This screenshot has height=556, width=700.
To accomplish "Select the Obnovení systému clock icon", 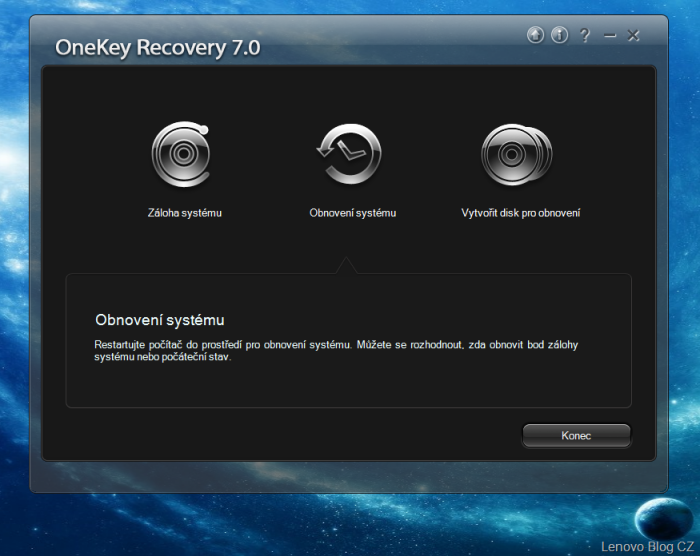I will (x=347, y=156).
